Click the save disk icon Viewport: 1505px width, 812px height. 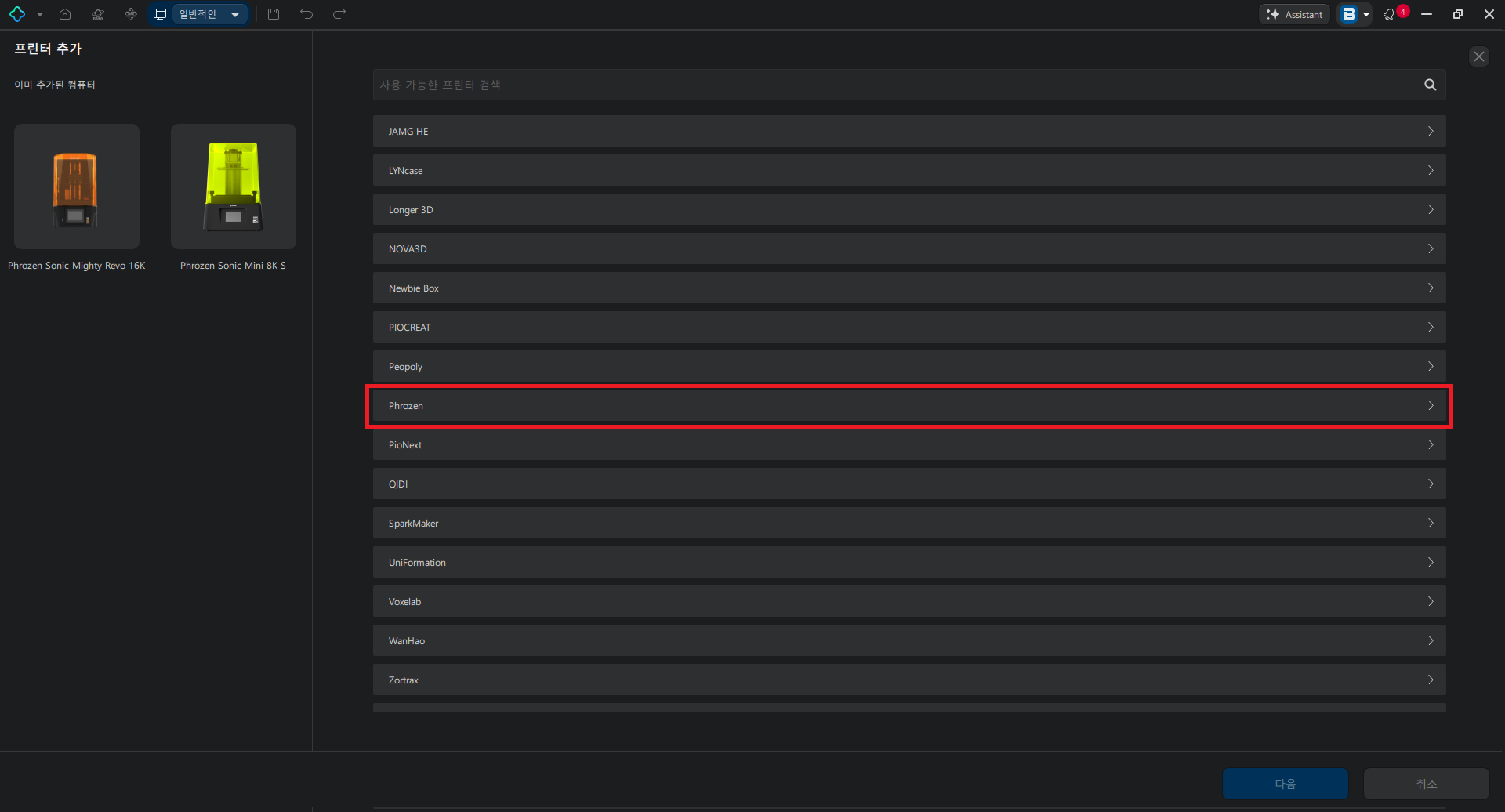(x=274, y=14)
